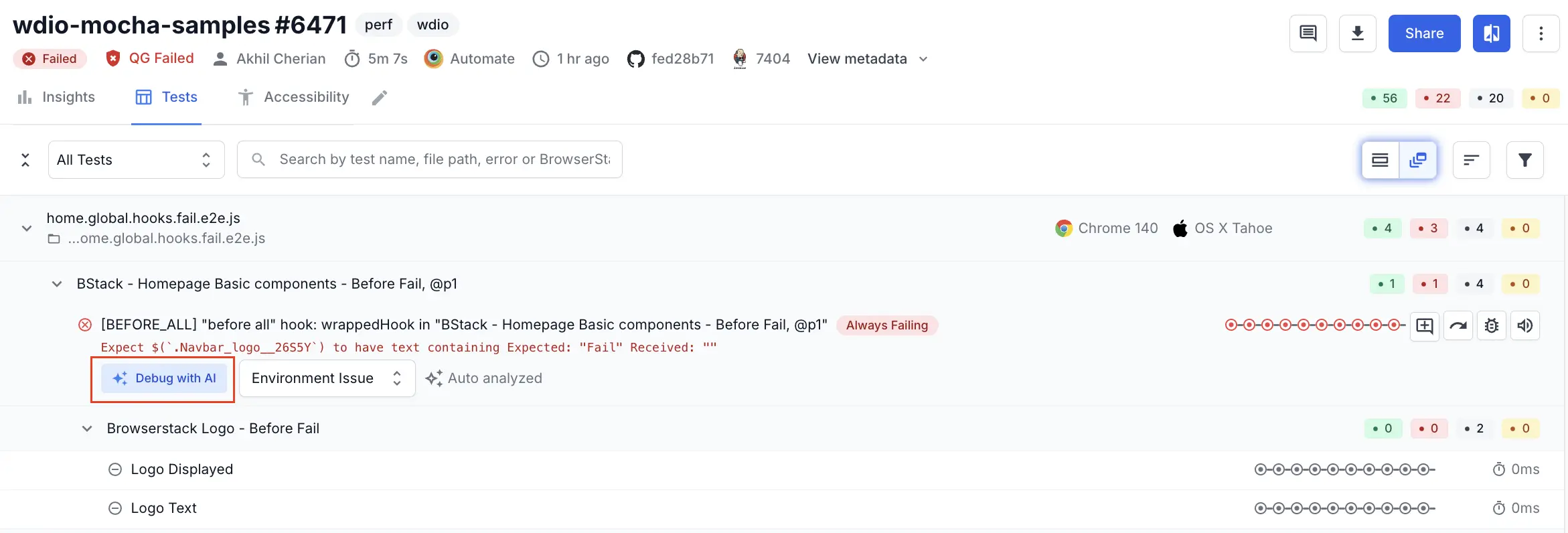1568x533 pixels.
Task: Click the sort lines icon
Action: coord(1471,160)
